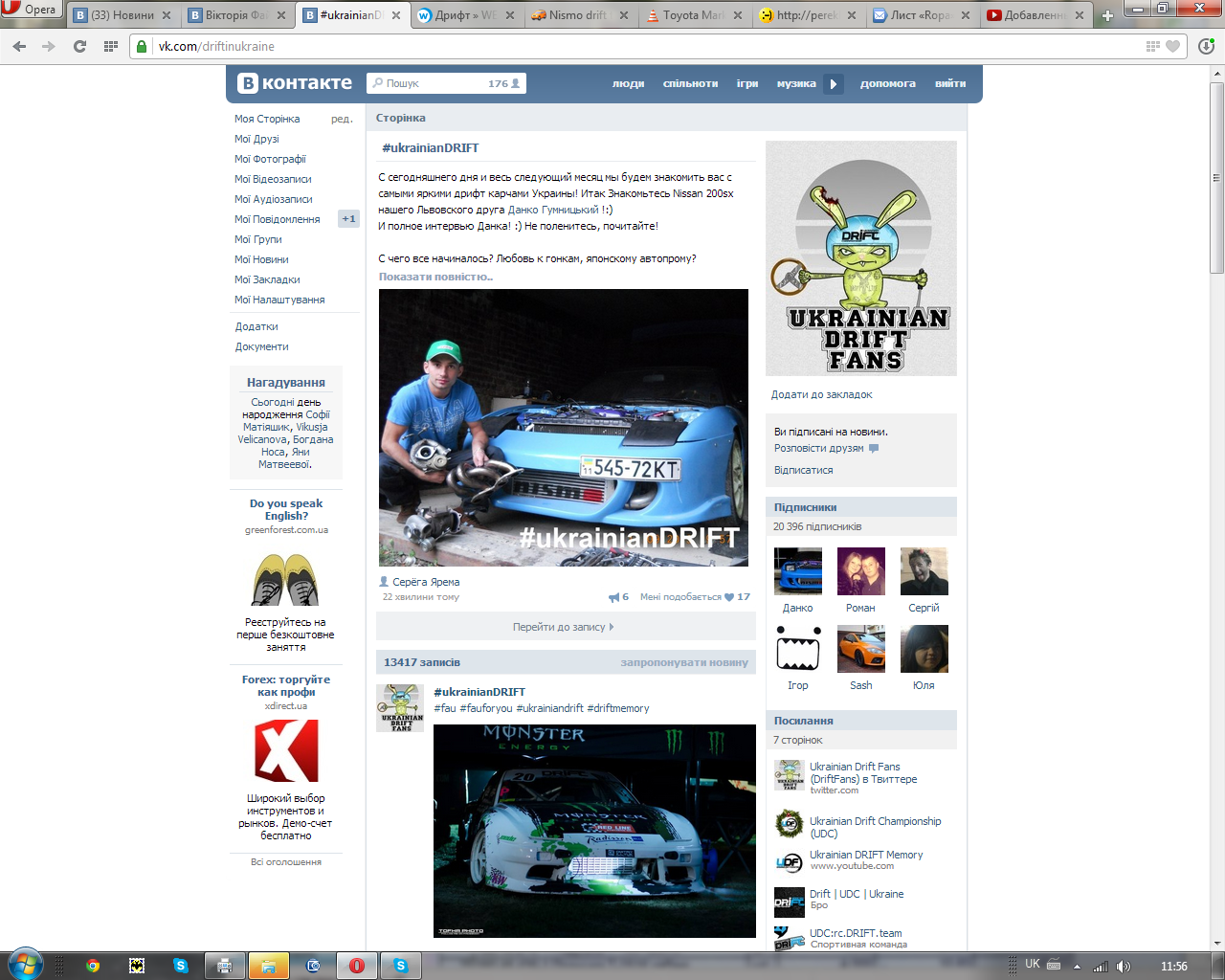Click the network signal tray icon

[x=1101, y=967]
